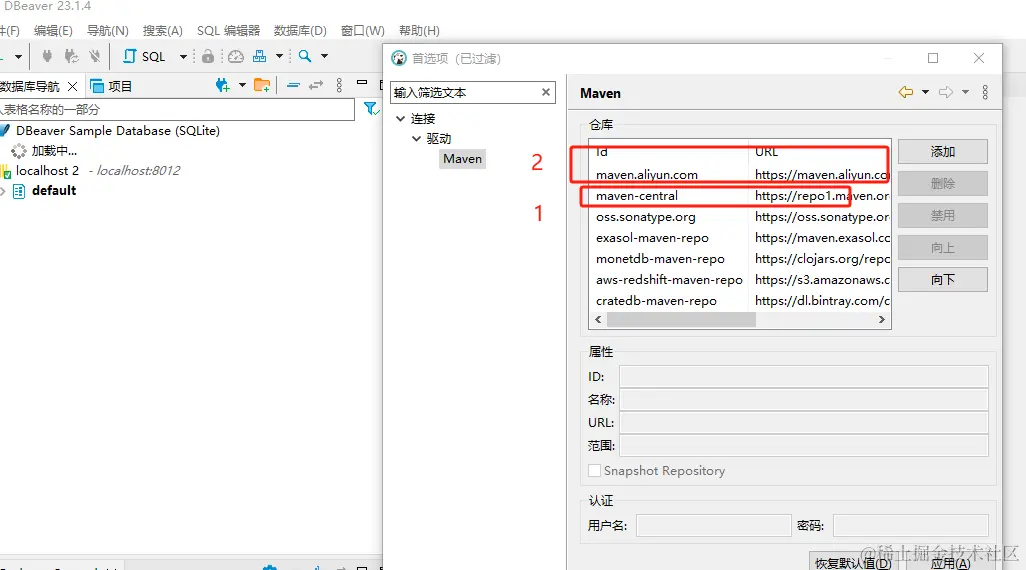Select the default database item
The image size is (1026, 570).
click(x=54, y=190)
